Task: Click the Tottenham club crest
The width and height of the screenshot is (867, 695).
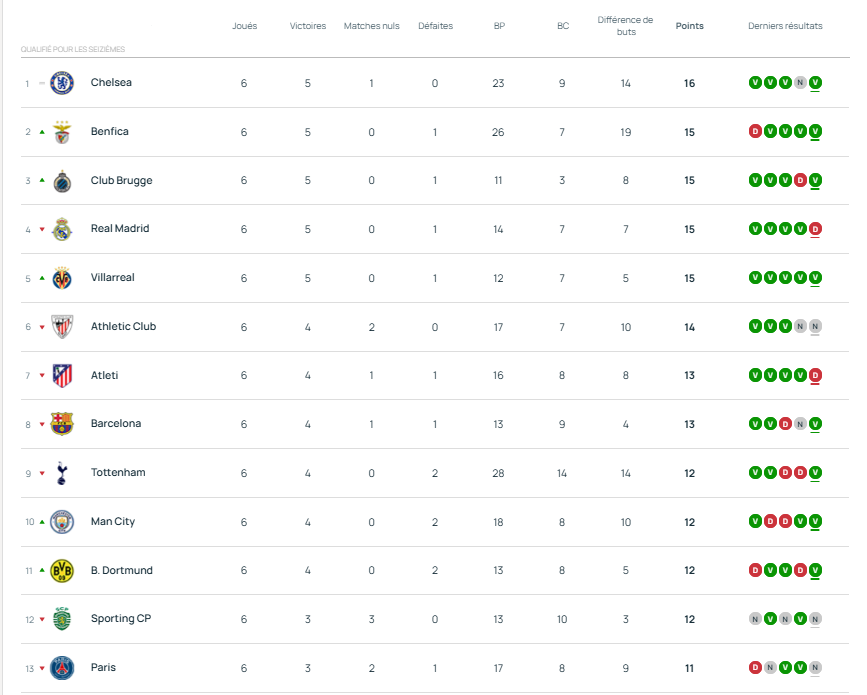Action: [x=62, y=473]
